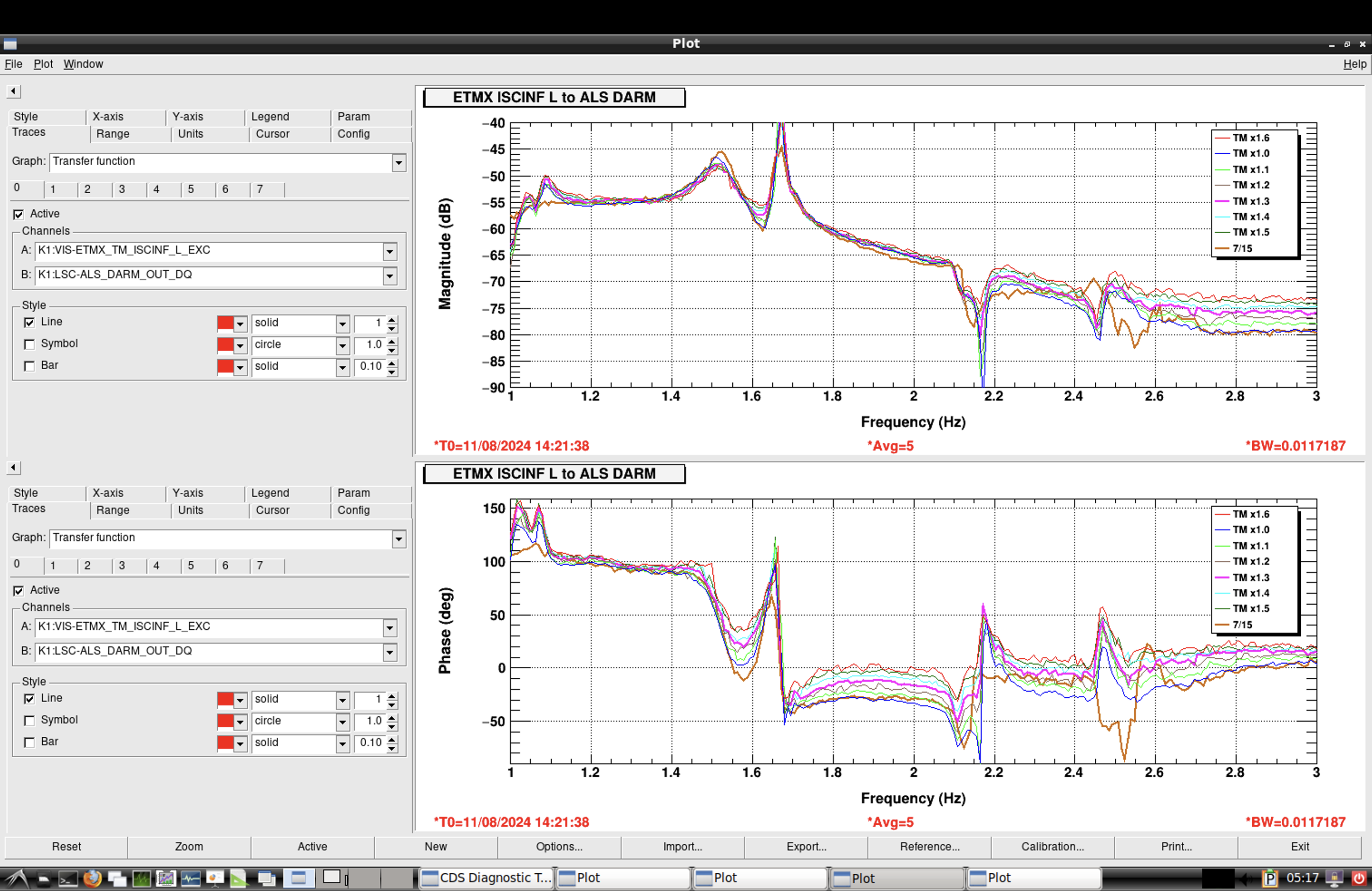The width and height of the screenshot is (1372, 891).
Task: Open the terminal taskbar icon
Action: tap(68, 878)
